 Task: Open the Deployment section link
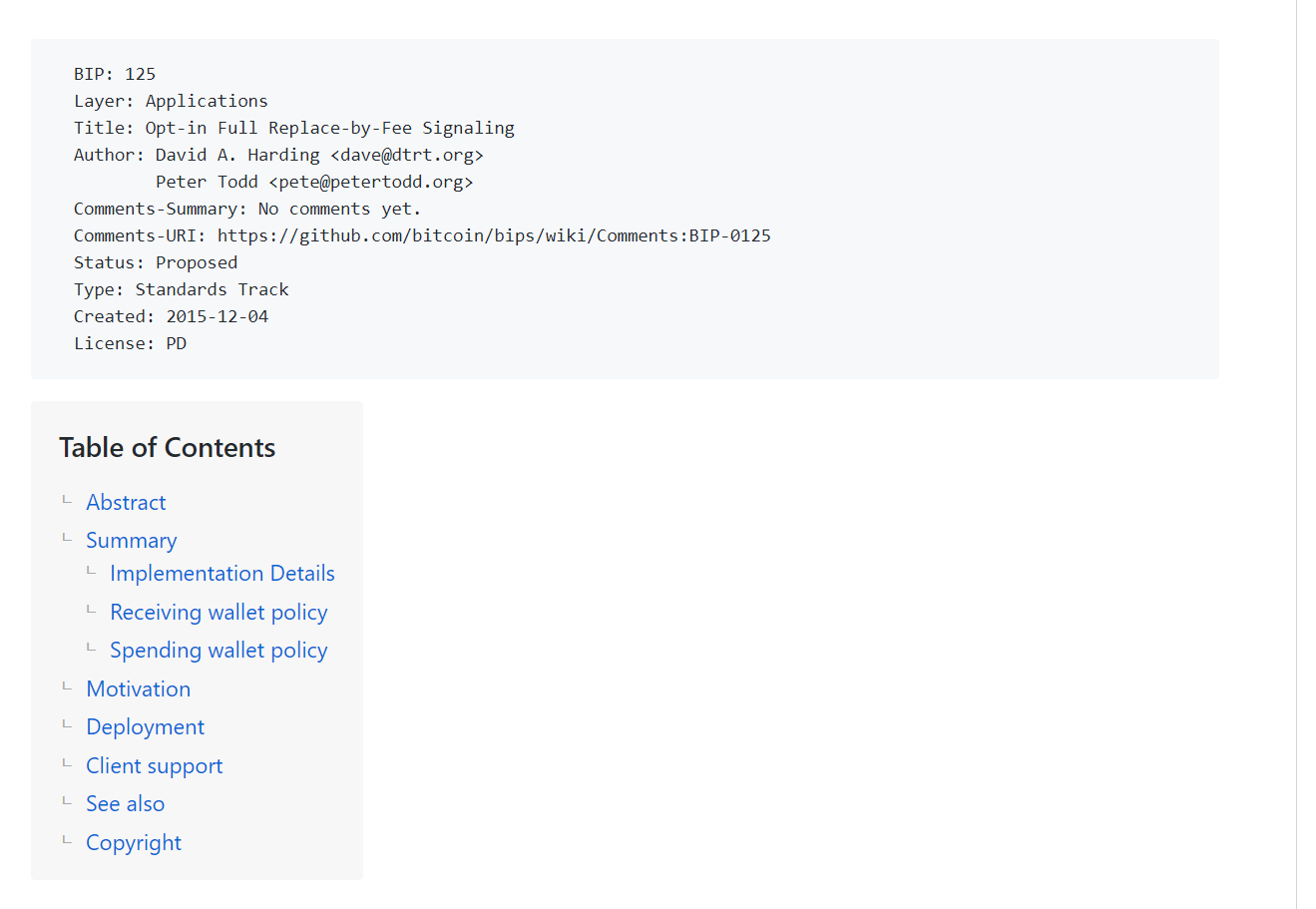pyautogui.click(x=145, y=726)
